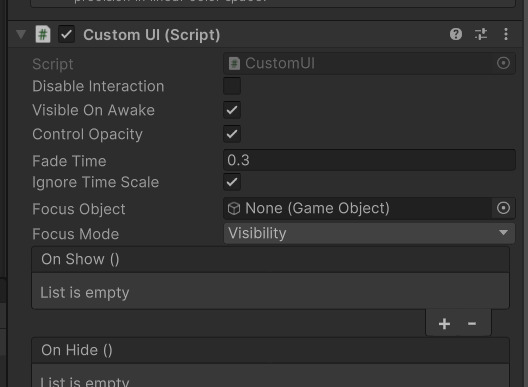The height and width of the screenshot is (387, 528).
Task: Open the Focus Mode Visibility dropdown
Action: (x=369, y=233)
